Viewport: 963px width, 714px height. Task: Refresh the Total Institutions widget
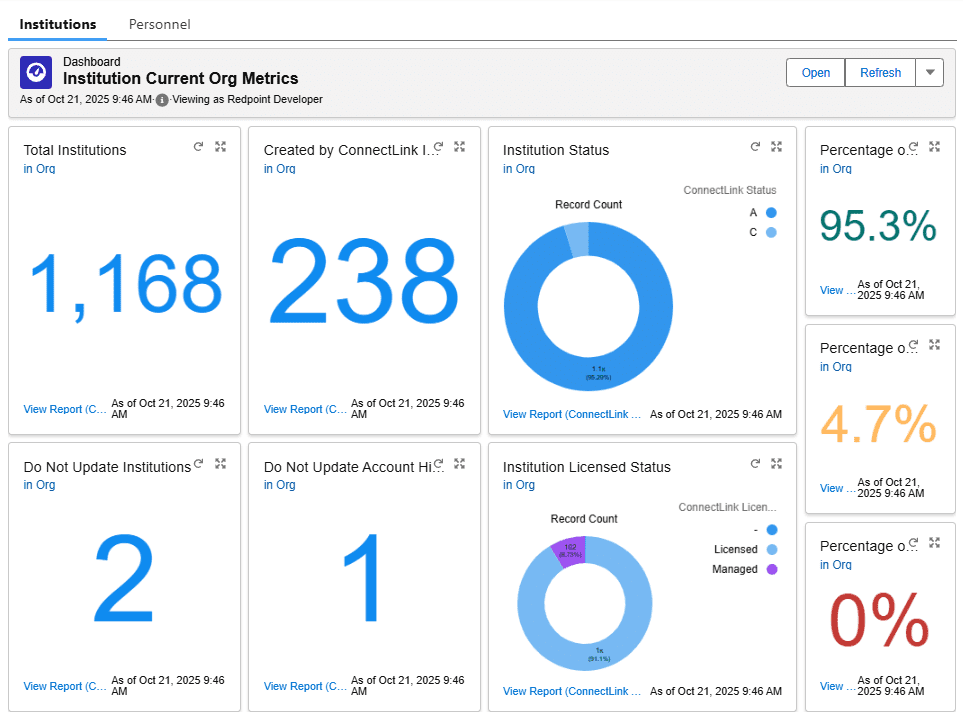[x=198, y=146]
